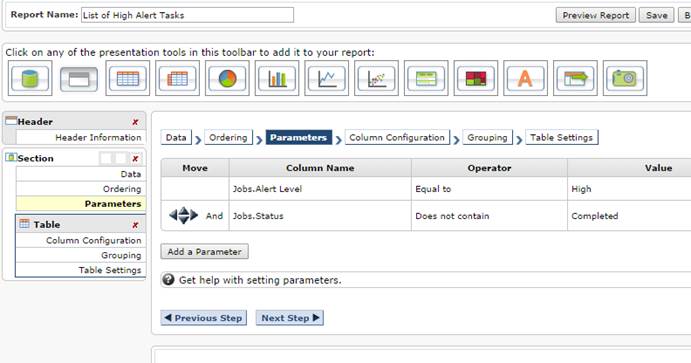This screenshot has width=691, height=363.
Task: Click the Does not contain operator cell
Action: coord(490,216)
